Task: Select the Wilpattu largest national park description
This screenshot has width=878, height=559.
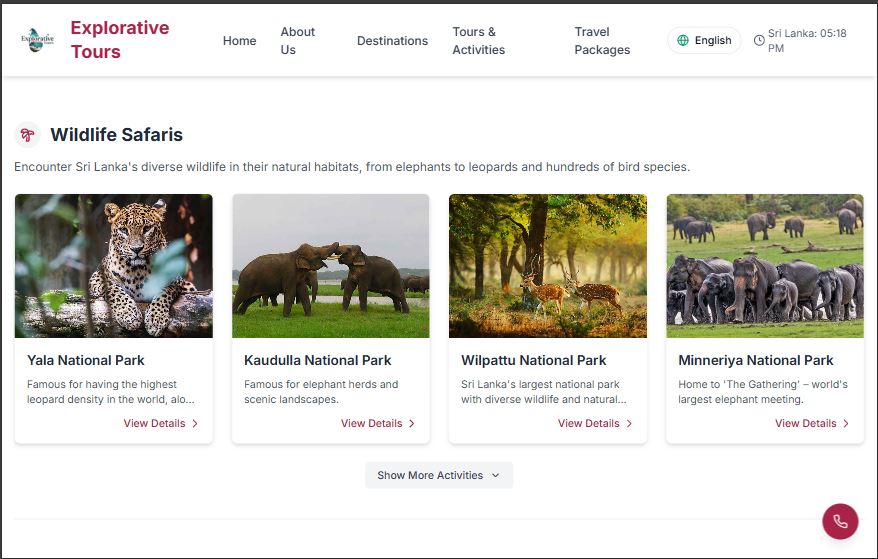Action: 543,392
